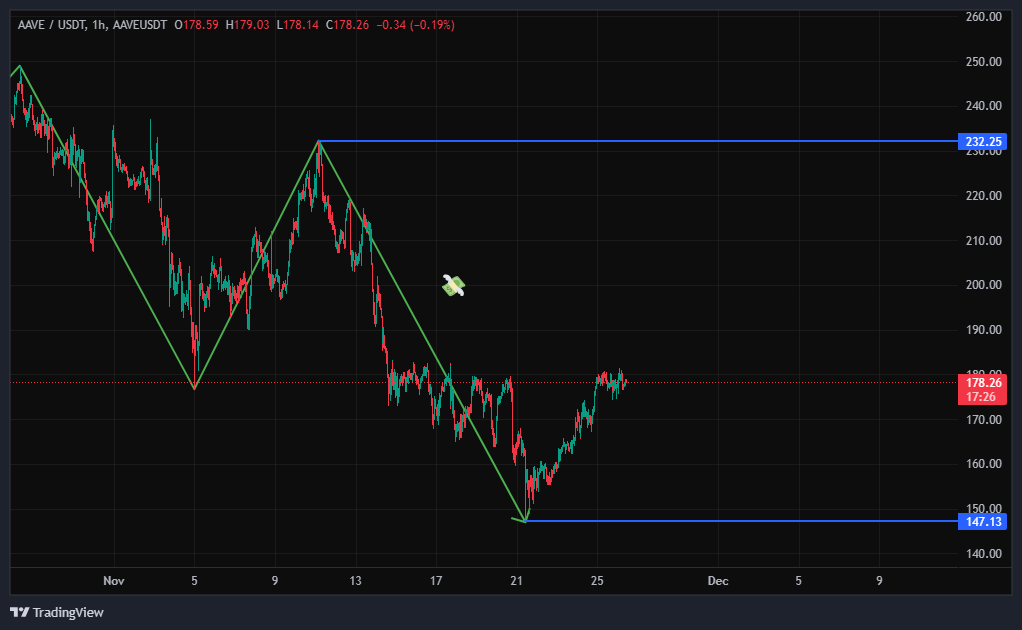Select the lower blue horizontal line
Viewport: 1022px width, 630px height.
pyautogui.click(x=740, y=521)
